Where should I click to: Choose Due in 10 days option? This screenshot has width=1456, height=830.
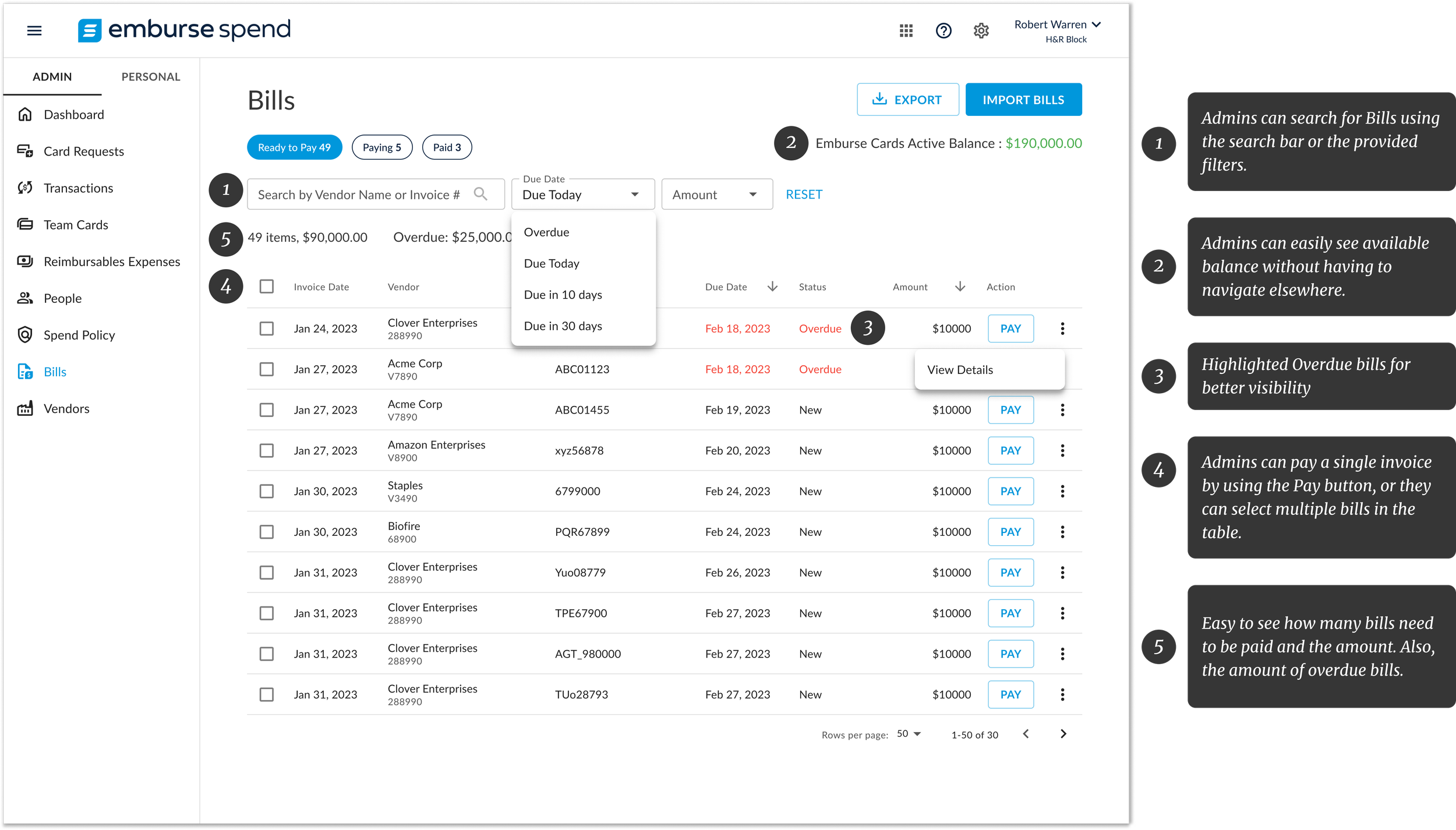pyautogui.click(x=583, y=295)
